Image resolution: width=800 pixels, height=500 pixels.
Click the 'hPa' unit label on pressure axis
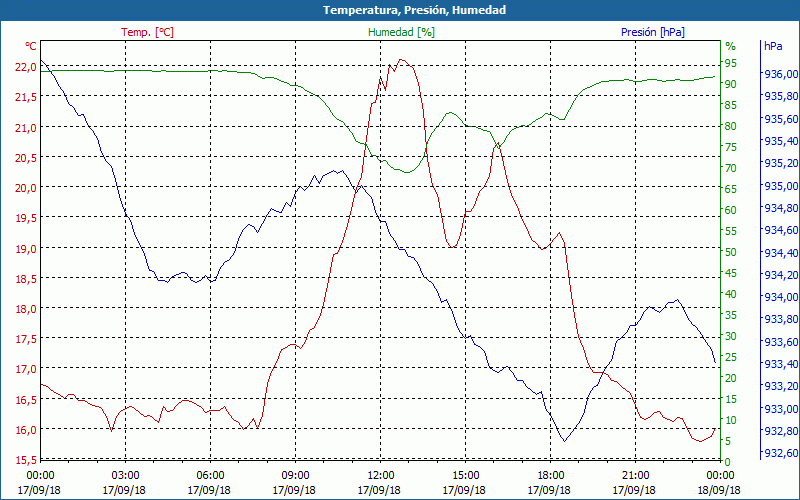click(773, 46)
